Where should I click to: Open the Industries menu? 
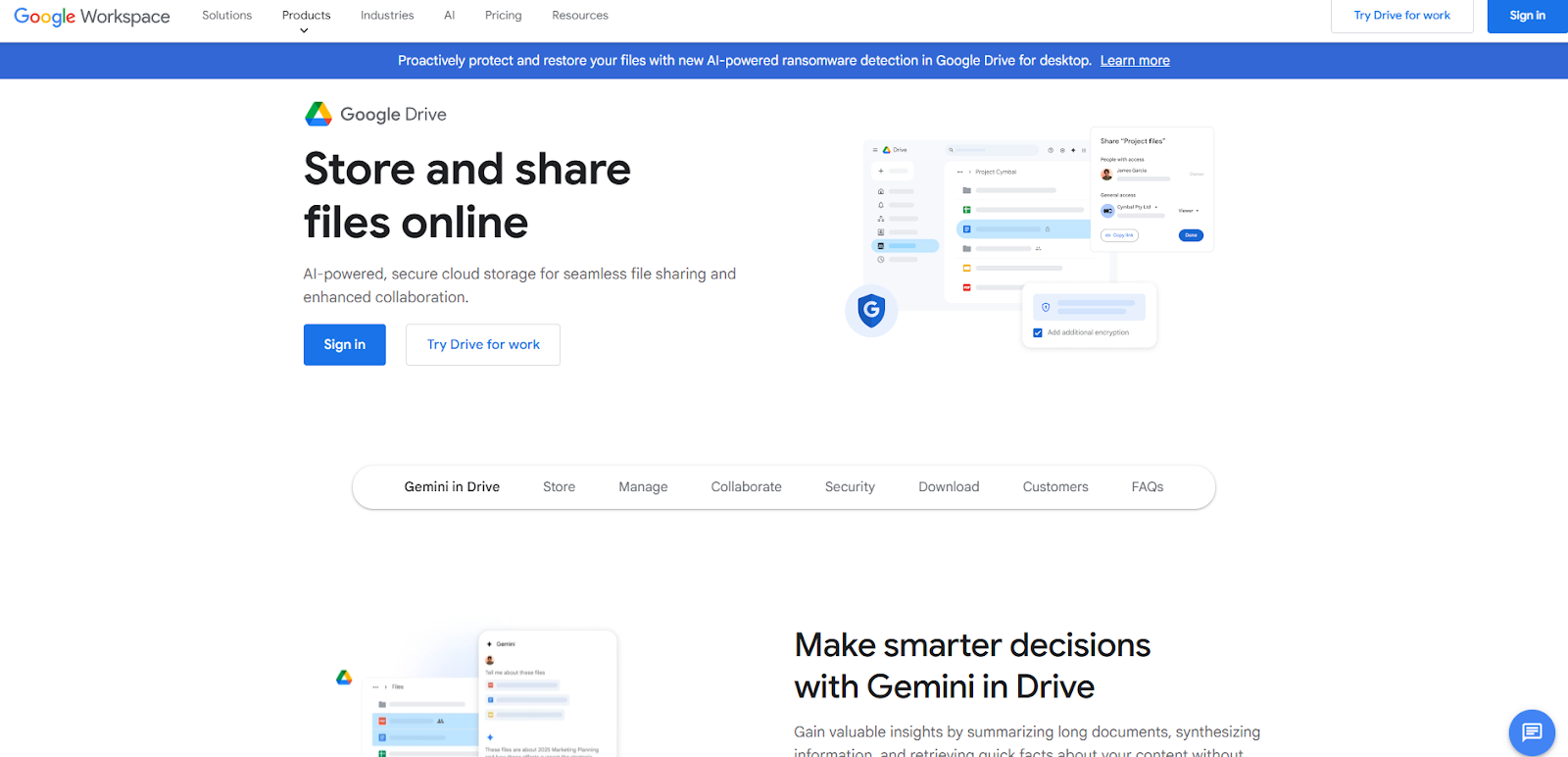[387, 16]
